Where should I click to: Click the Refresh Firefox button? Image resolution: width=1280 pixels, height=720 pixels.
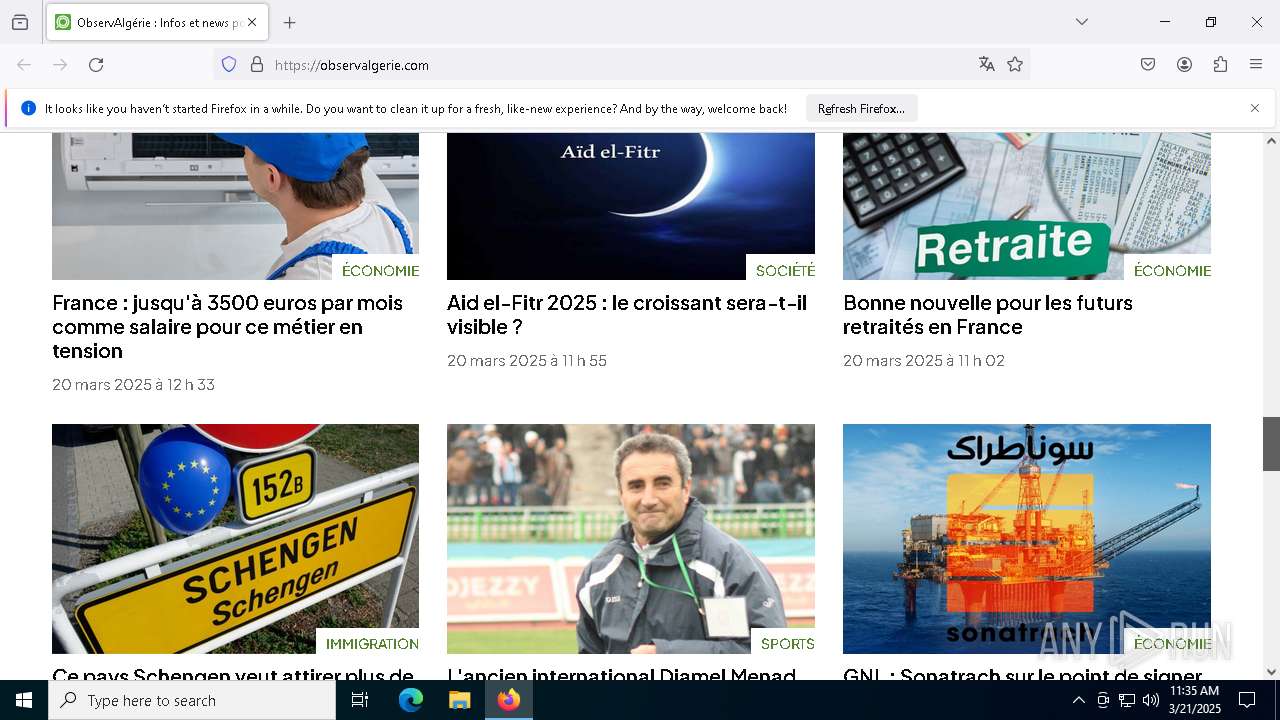pos(861,109)
